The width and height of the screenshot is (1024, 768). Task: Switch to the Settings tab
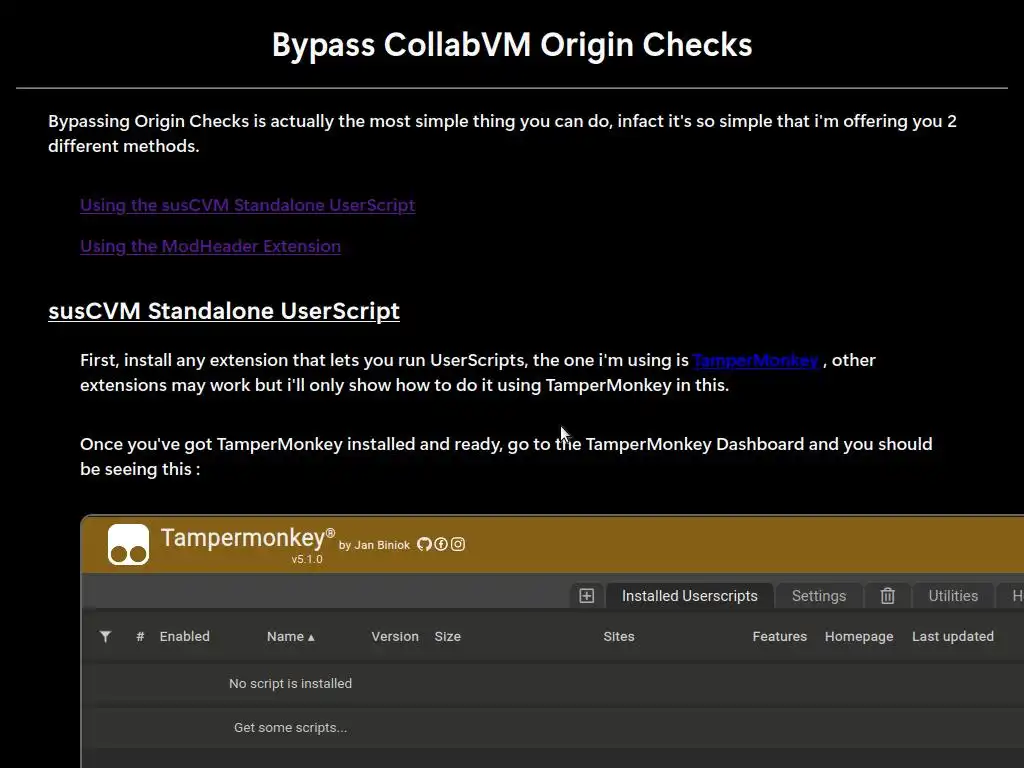[x=819, y=596]
